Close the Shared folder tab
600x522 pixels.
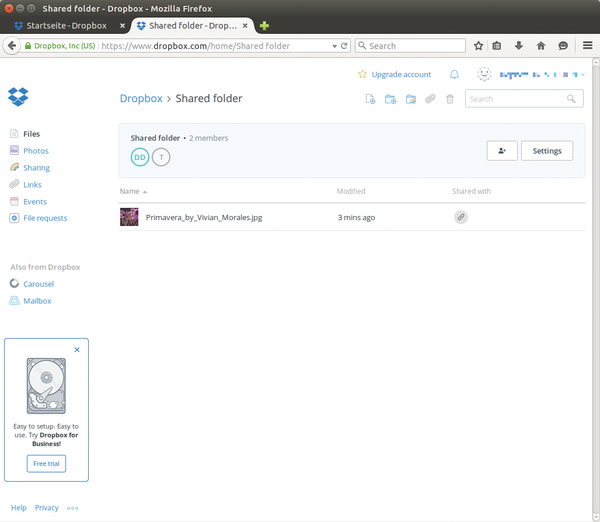coord(245,26)
